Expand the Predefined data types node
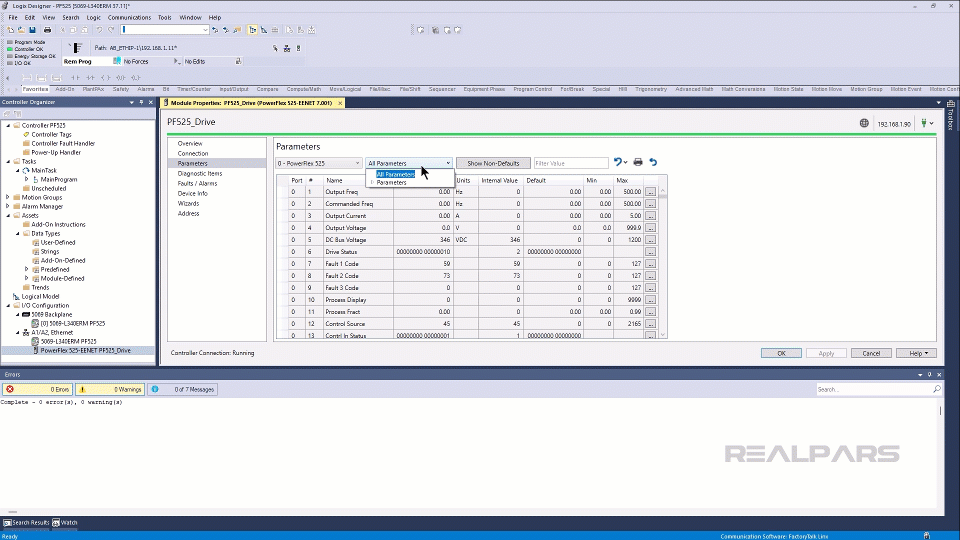The height and width of the screenshot is (540, 960). point(27,269)
